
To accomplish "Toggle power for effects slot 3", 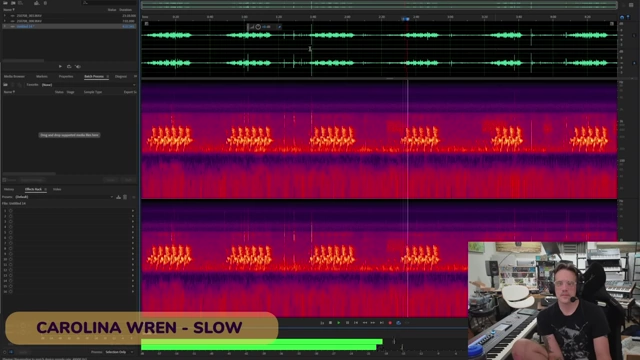I will pos(11,221).
